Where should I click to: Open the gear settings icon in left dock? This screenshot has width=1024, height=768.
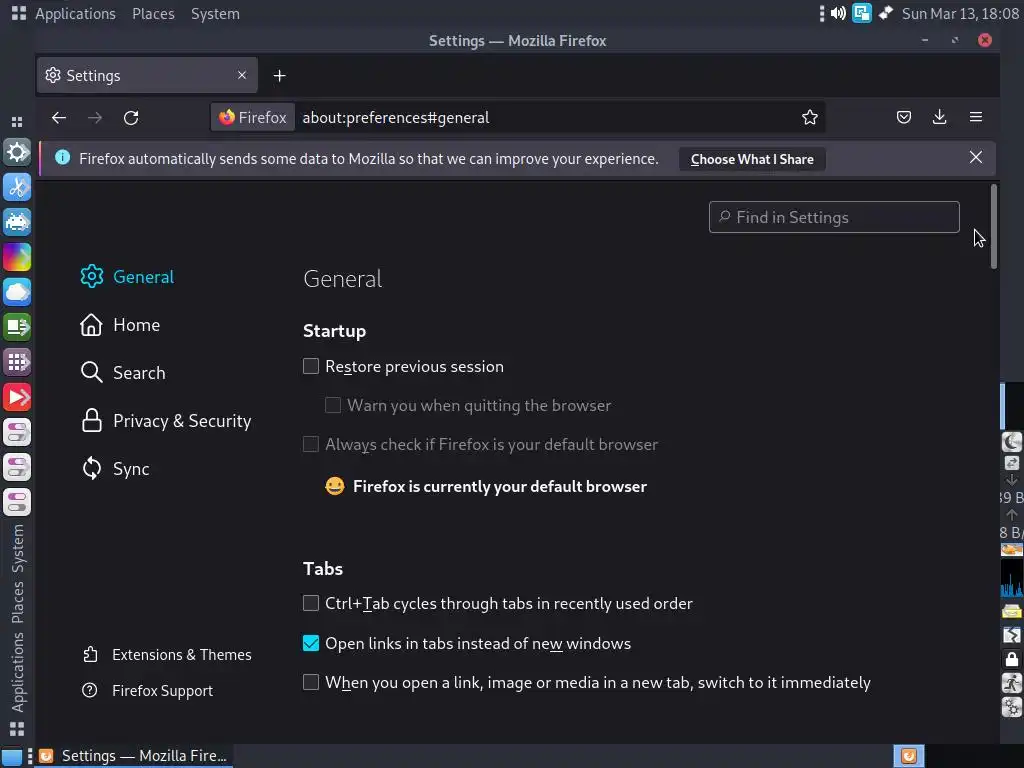tap(17, 152)
